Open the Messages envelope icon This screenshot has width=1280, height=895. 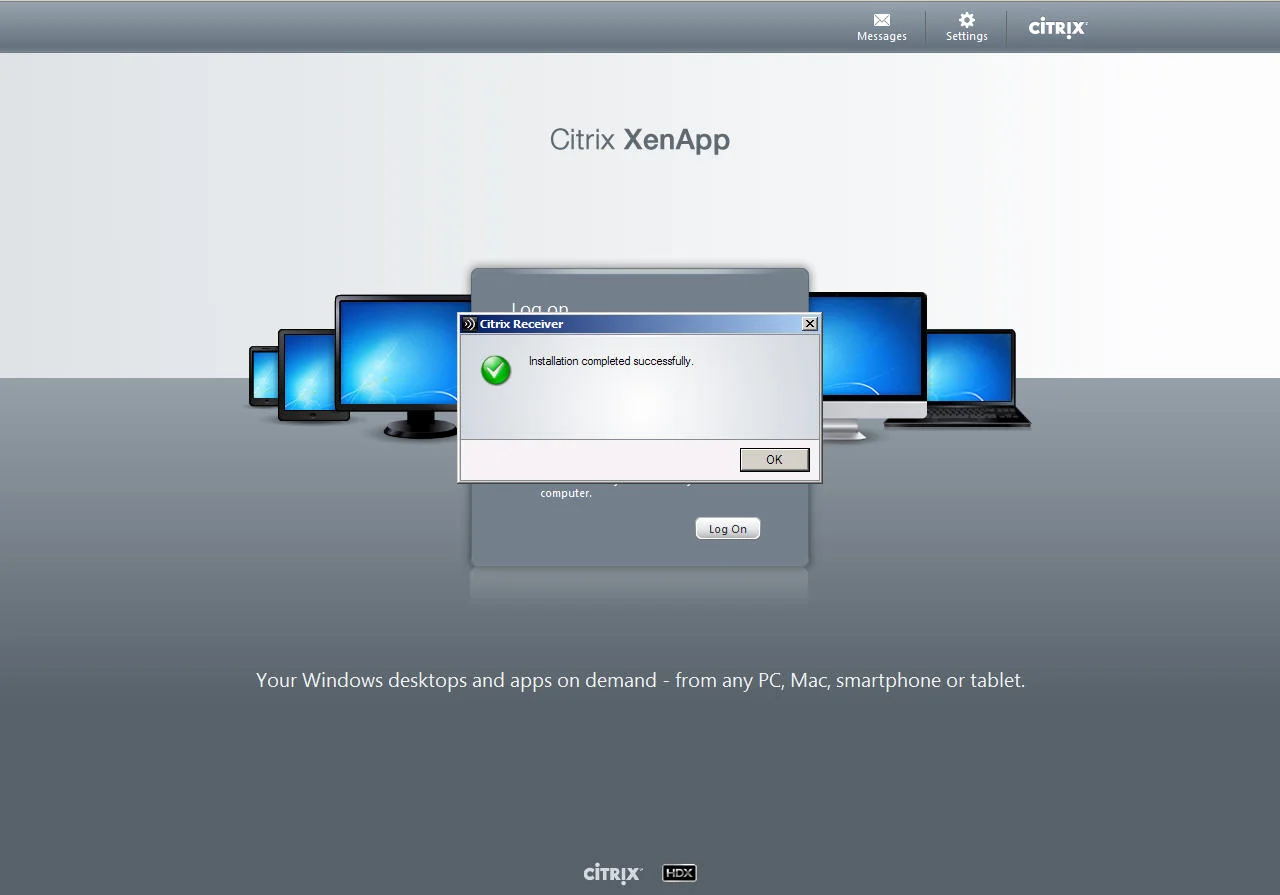882,20
